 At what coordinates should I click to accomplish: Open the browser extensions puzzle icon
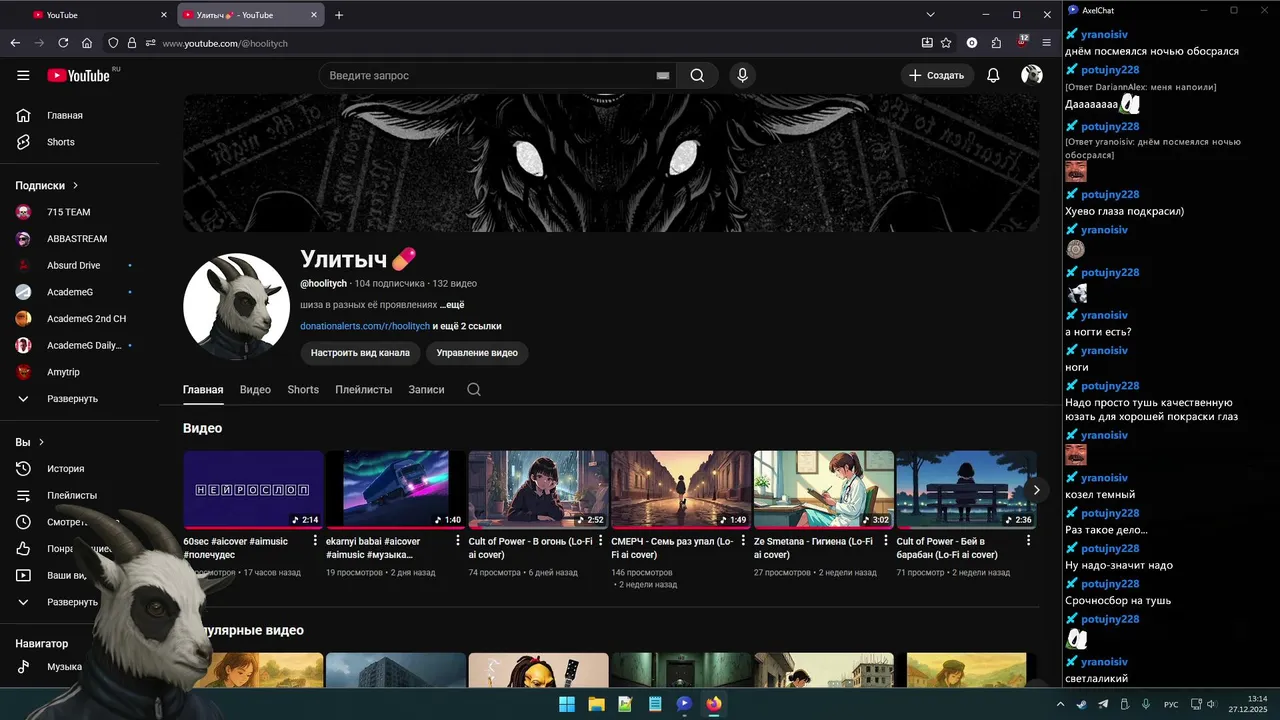pos(996,43)
